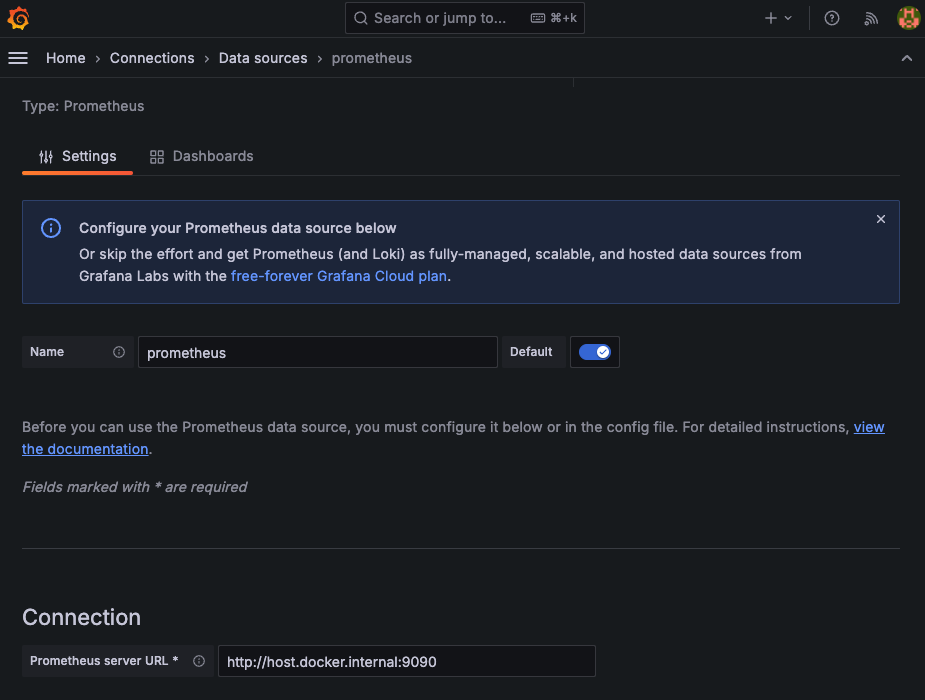Open the hamburger navigation menu

(18, 58)
